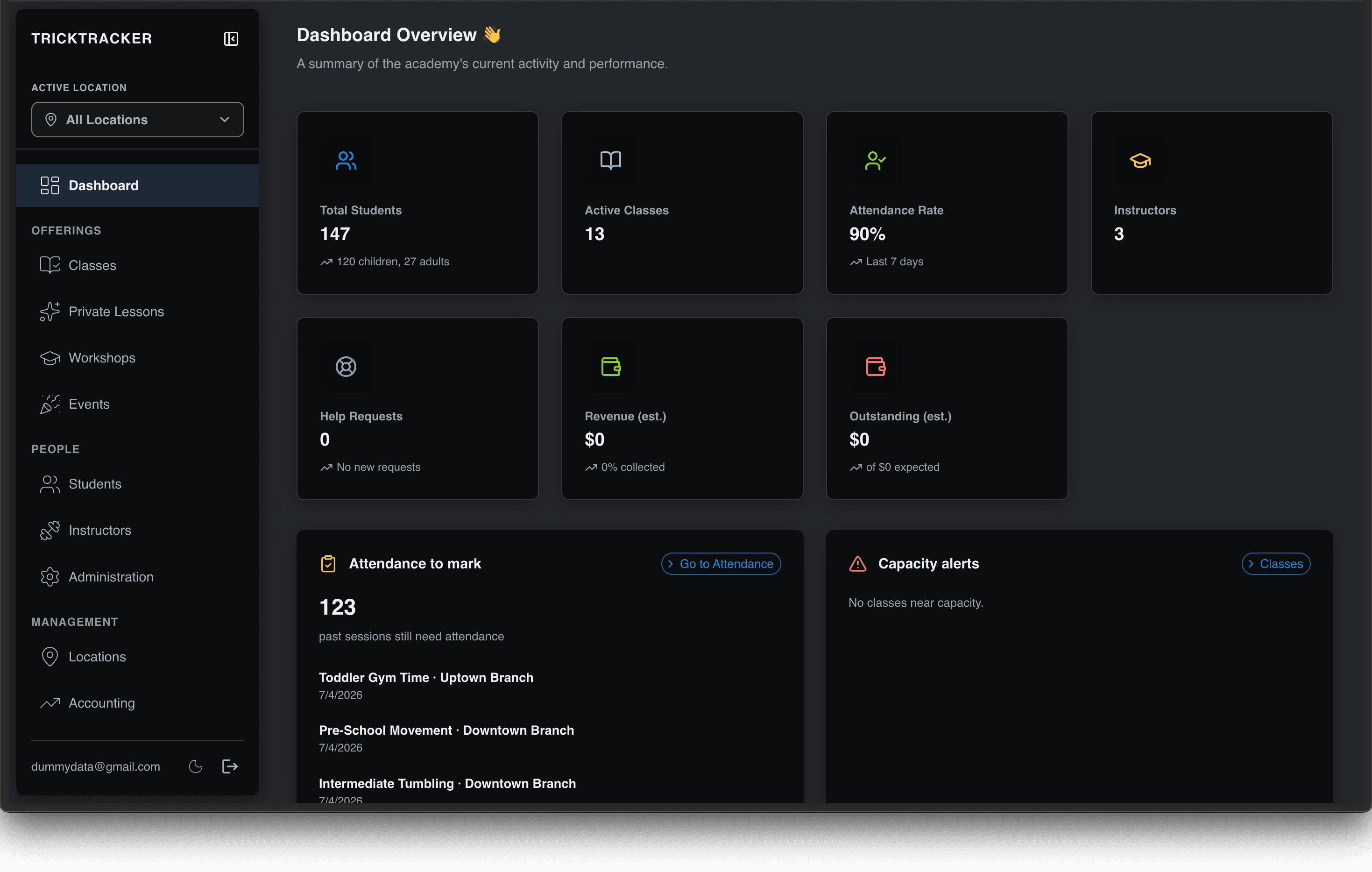Click the Classes button in Capacity alerts
Image resolution: width=1372 pixels, height=872 pixels.
(x=1276, y=564)
